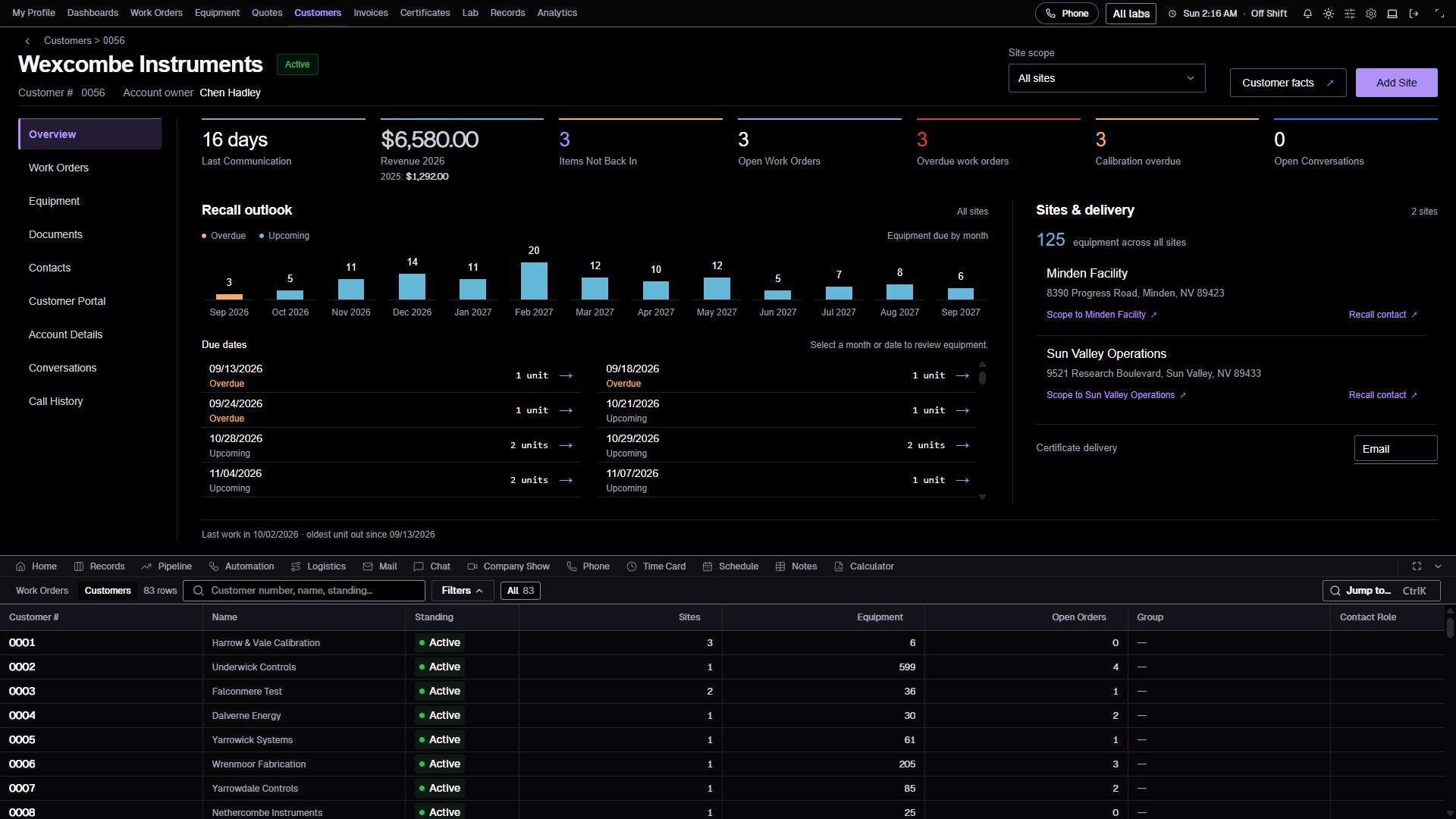Viewport: 1456px width, 819px height.
Task: Click the laptop device icon
Action: click(1392, 14)
